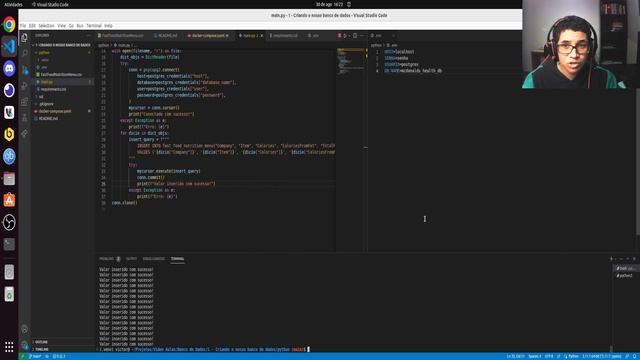Open the Explorer view in activity bar
The height and width of the screenshot is (360, 640).
[x=24, y=38]
